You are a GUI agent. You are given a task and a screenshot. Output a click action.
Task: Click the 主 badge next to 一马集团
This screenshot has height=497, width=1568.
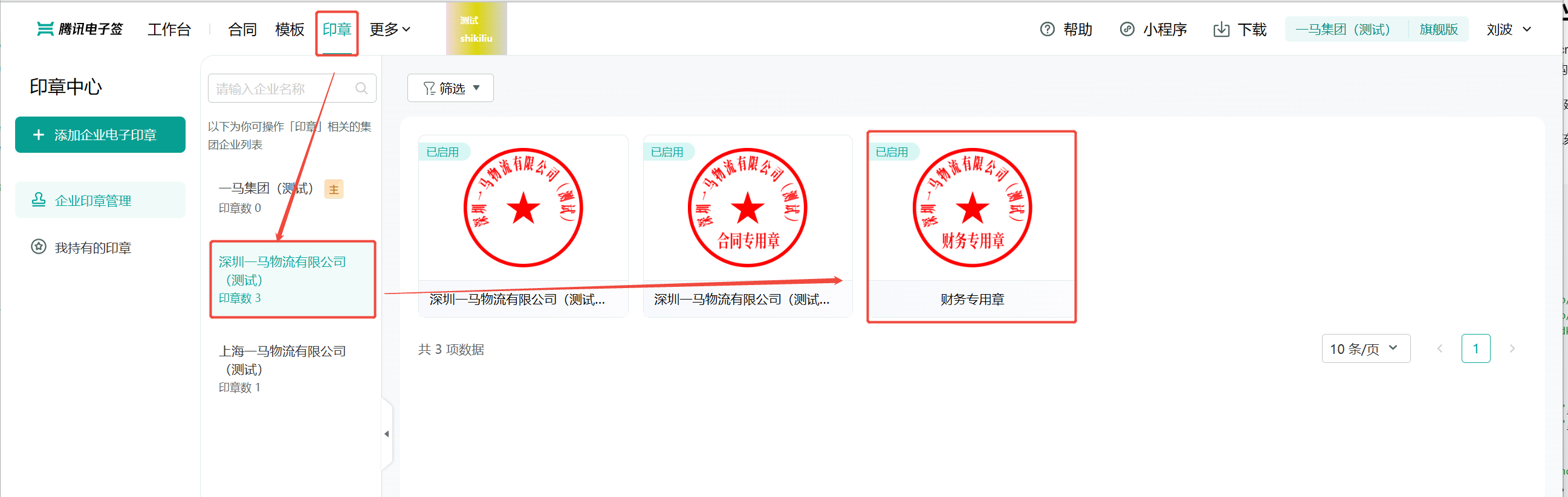334,189
